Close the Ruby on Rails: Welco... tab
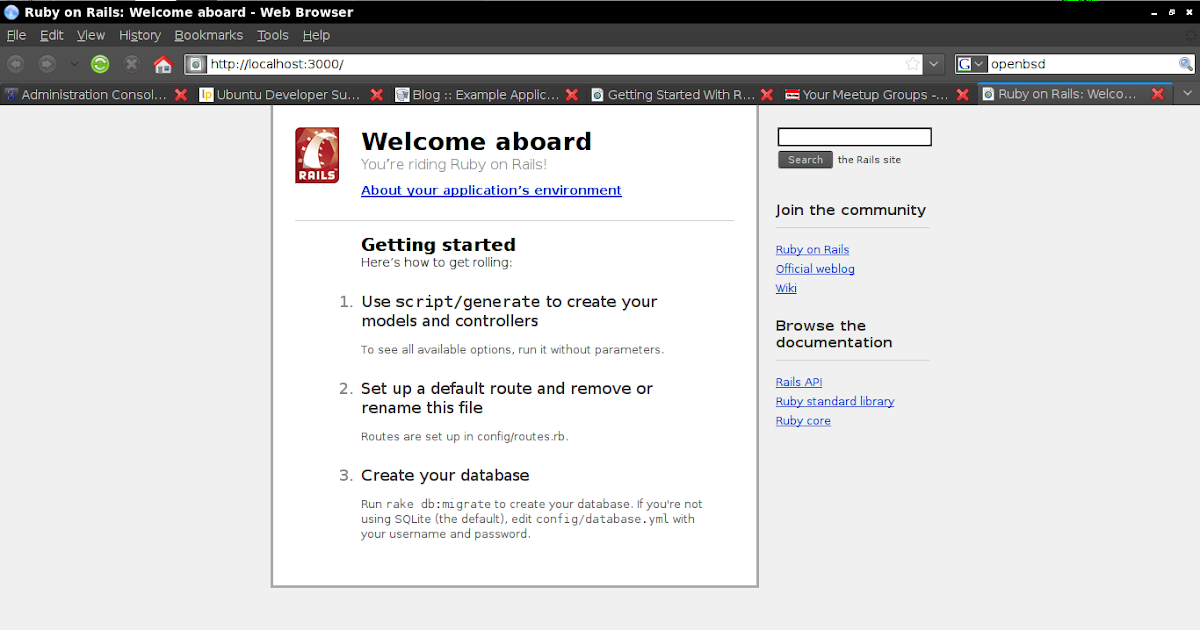This screenshot has width=1200, height=630. (x=1157, y=94)
